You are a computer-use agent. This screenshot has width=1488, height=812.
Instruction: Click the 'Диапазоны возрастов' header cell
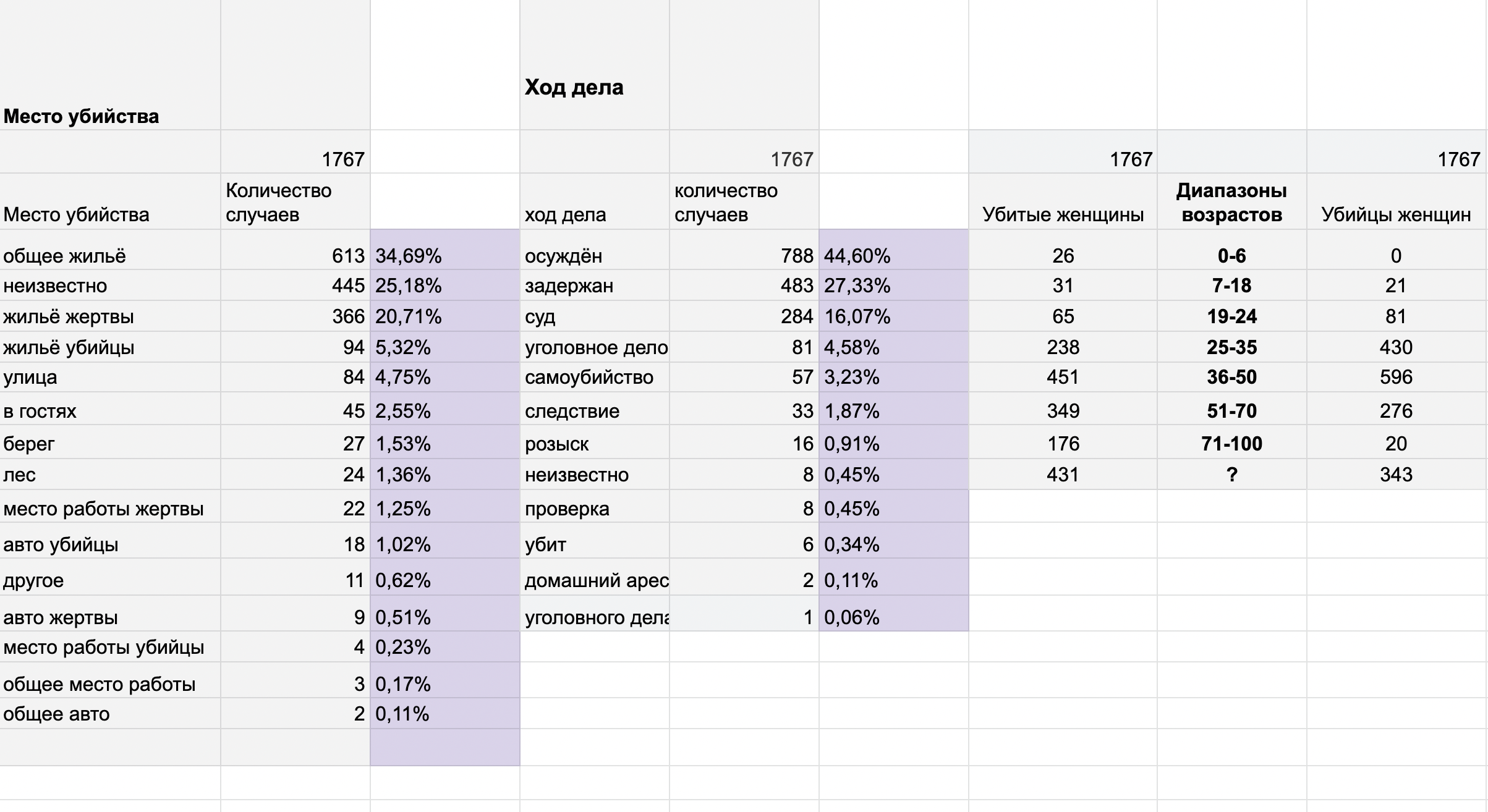(x=1231, y=201)
